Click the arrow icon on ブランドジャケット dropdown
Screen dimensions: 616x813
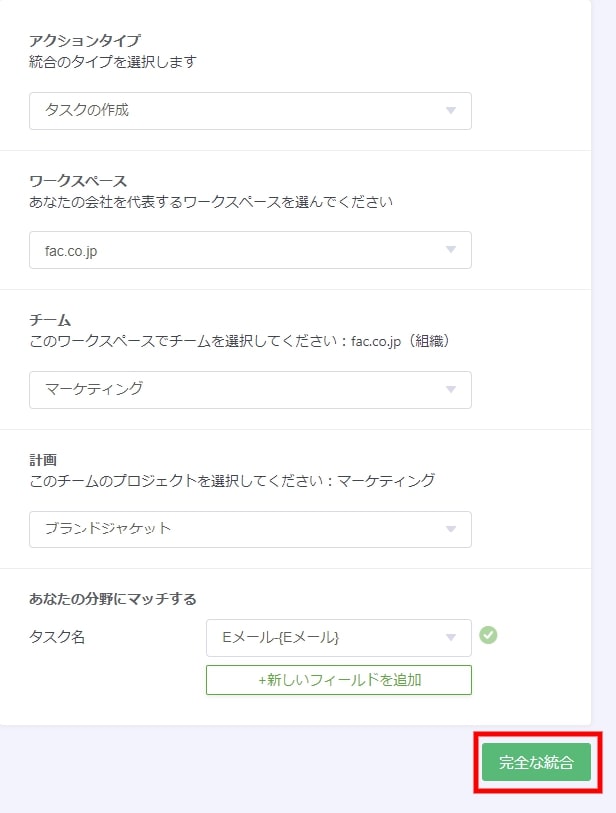tap(451, 529)
